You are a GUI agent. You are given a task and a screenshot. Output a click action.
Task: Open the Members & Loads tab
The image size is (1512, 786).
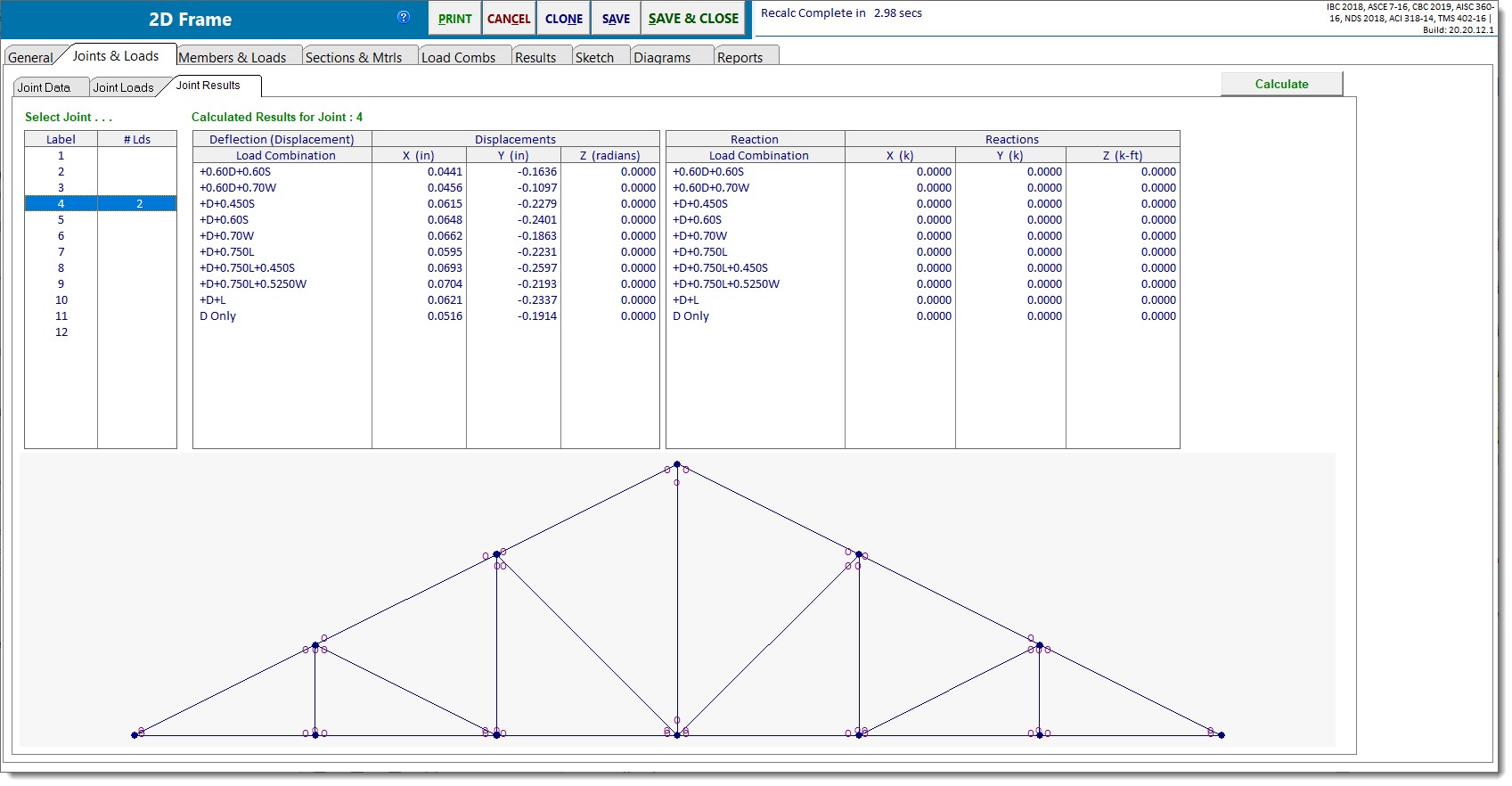[x=233, y=57]
